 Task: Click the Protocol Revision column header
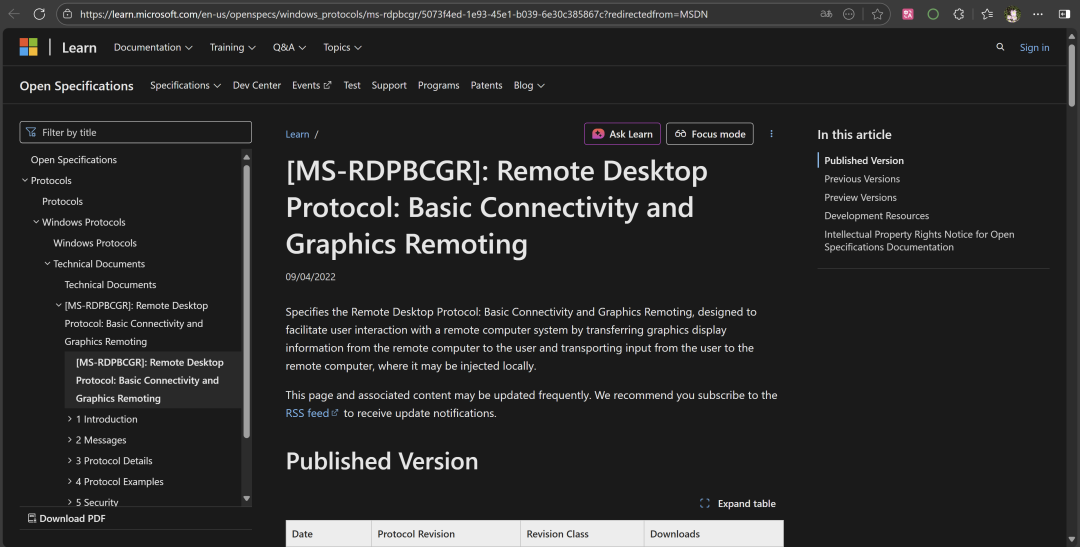point(446,534)
